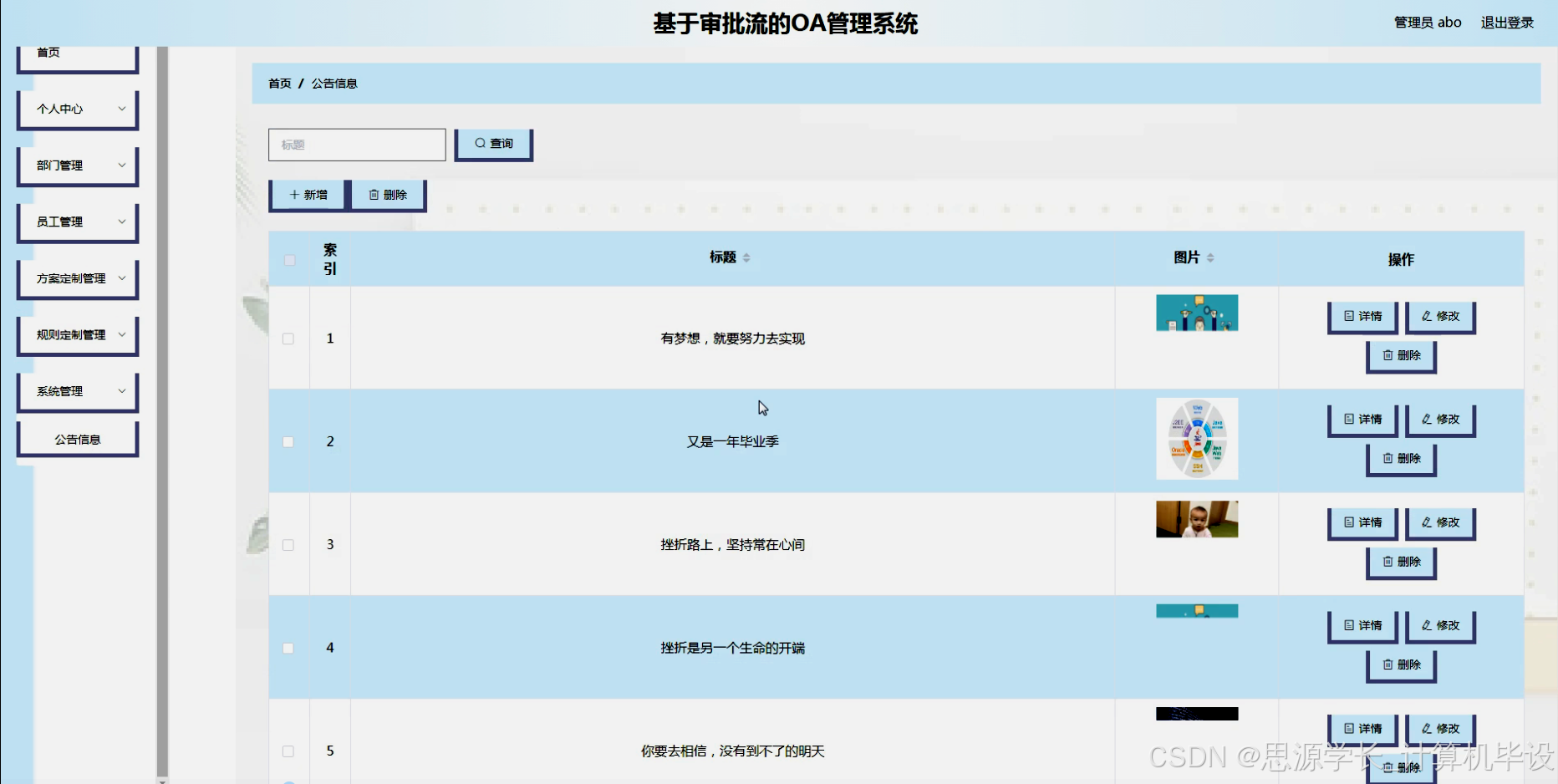Click the sort arrows beside 图片 column header
The width and height of the screenshot is (1558, 784).
point(1210,257)
